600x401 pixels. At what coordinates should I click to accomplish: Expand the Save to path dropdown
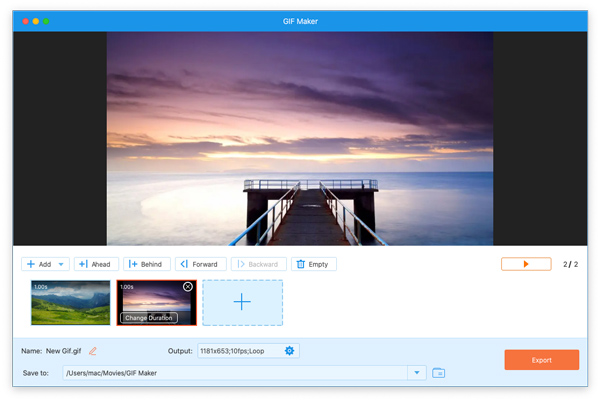click(417, 373)
